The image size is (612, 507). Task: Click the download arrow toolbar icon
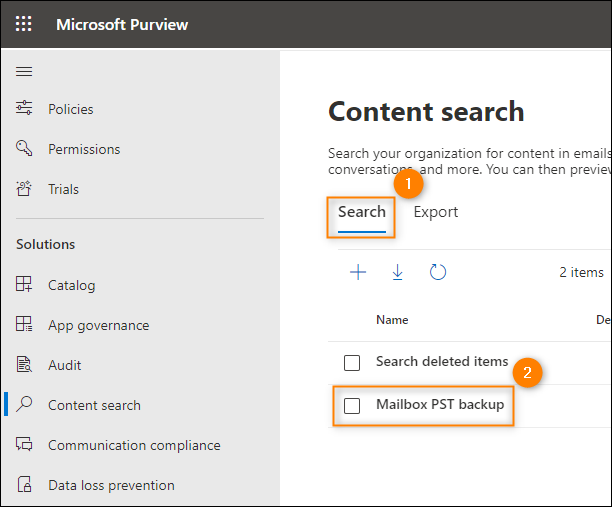tap(397, 272)
